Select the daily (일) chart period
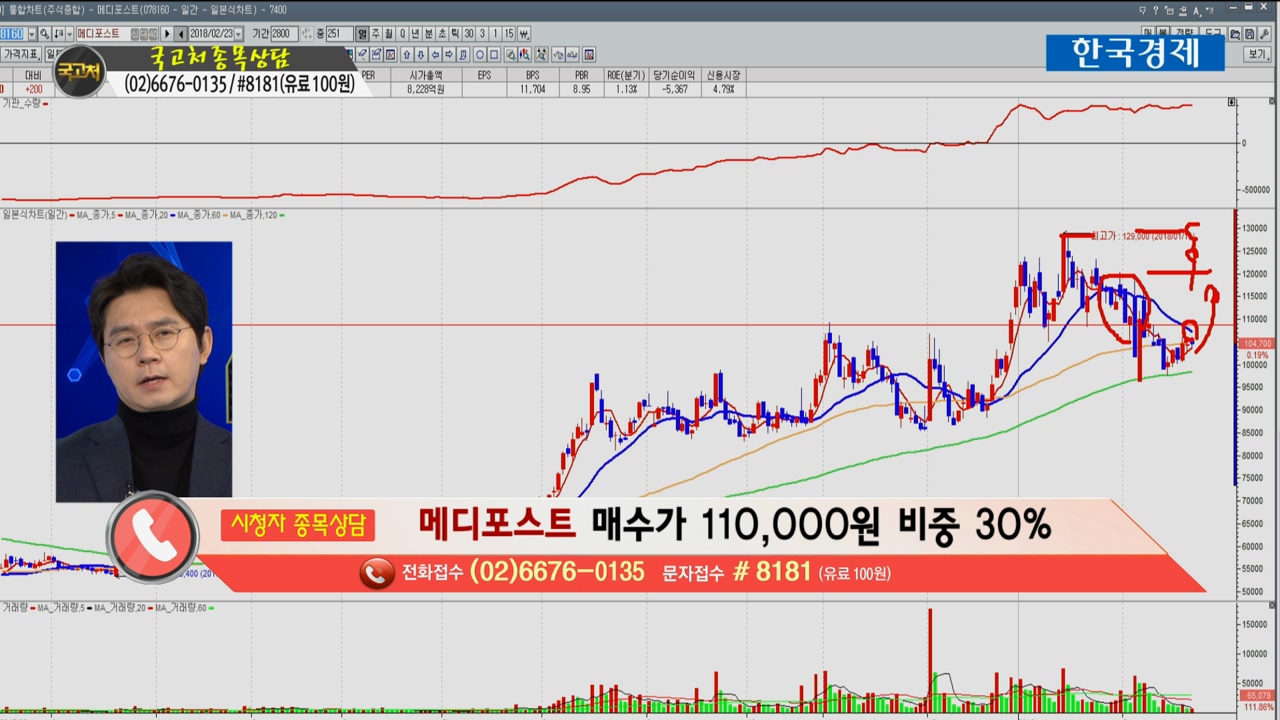 point(362,34)
